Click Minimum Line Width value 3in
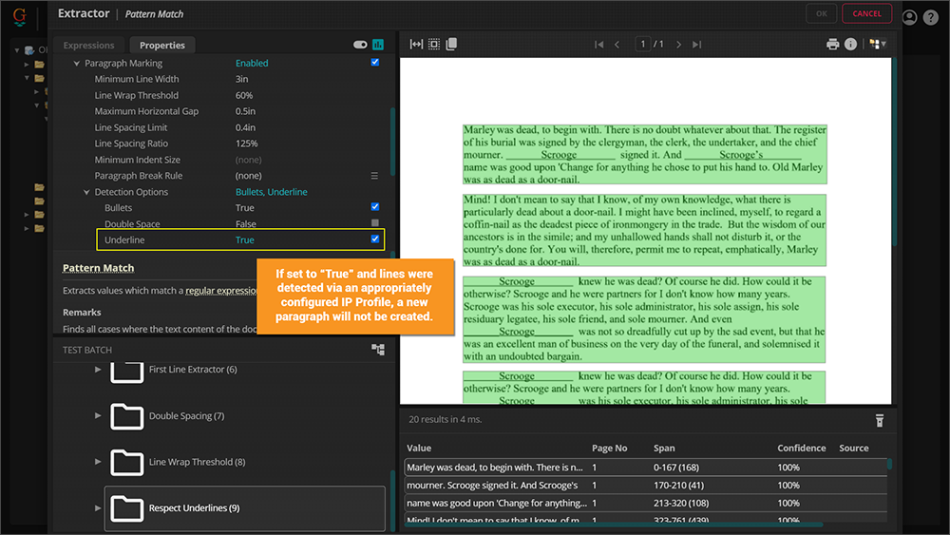950x535 pixels. [x=242, y=79]
